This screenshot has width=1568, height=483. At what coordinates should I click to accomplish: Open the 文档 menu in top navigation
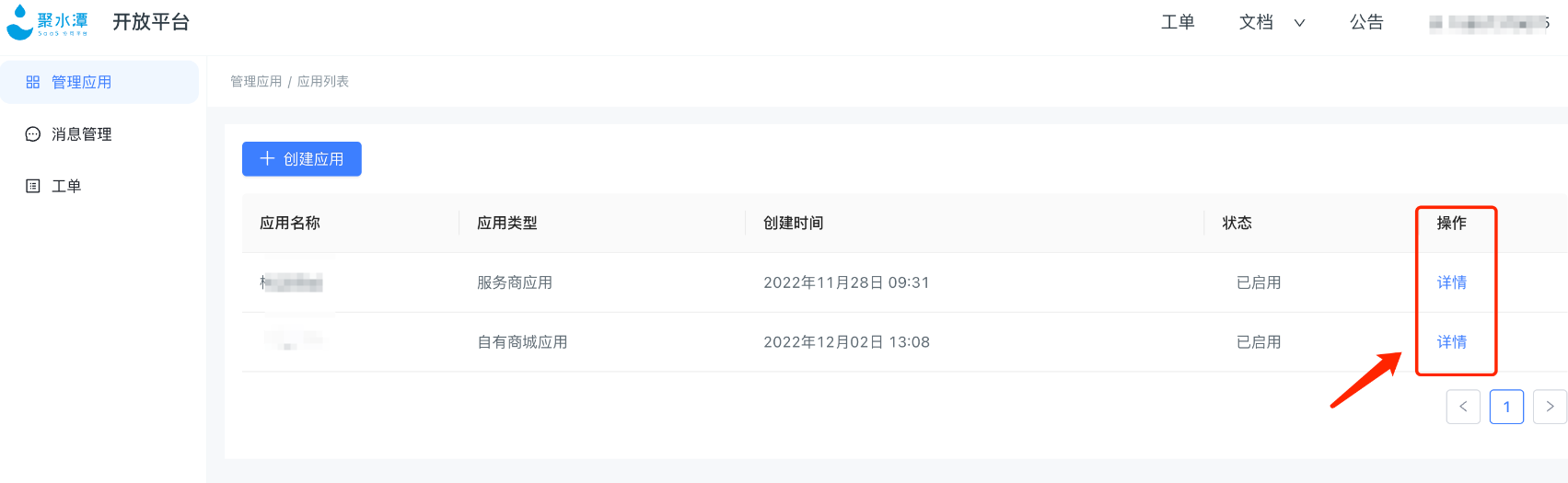(1256, 22)
